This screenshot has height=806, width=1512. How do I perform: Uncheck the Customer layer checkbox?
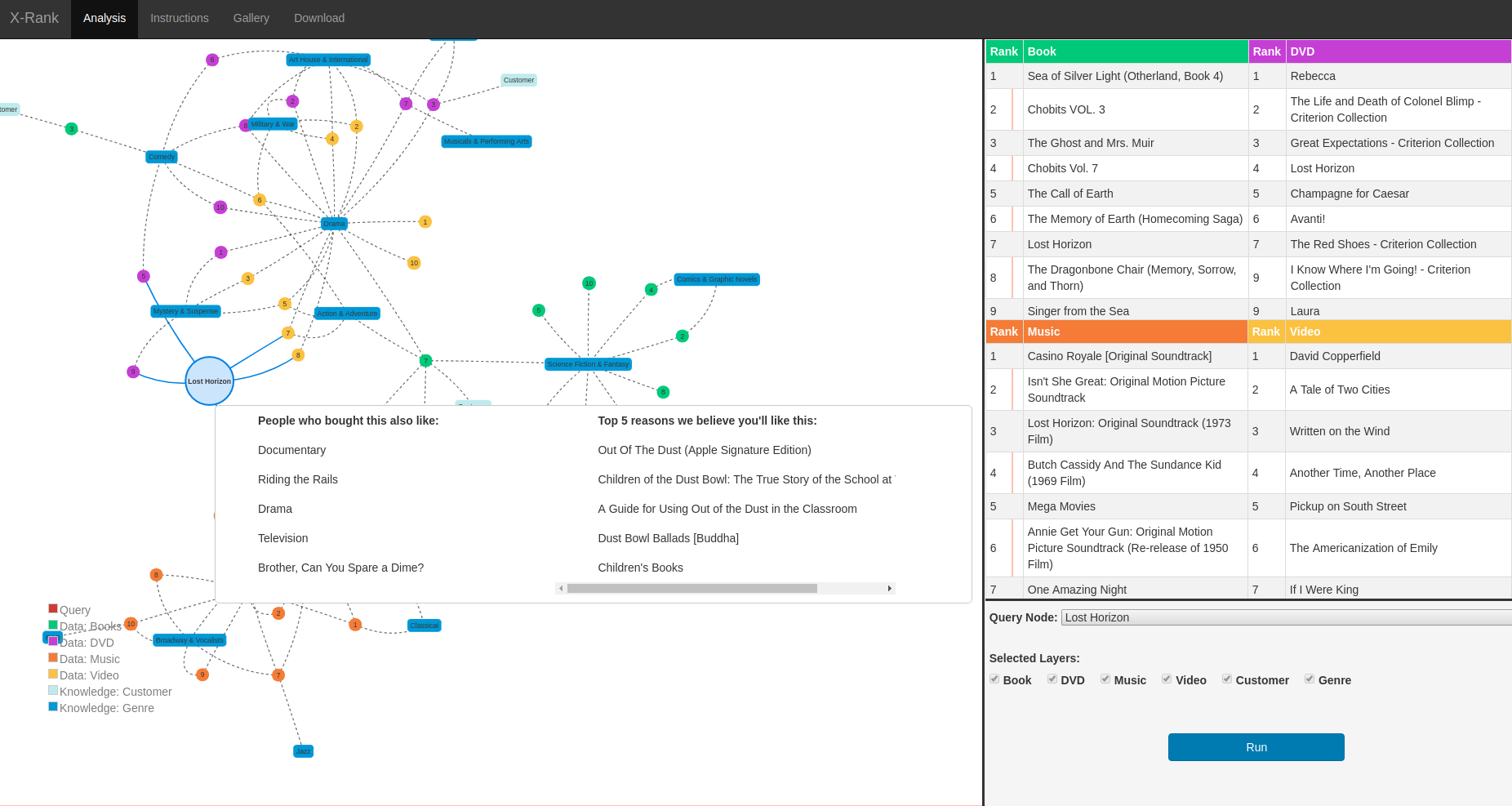pos(1227,679)
